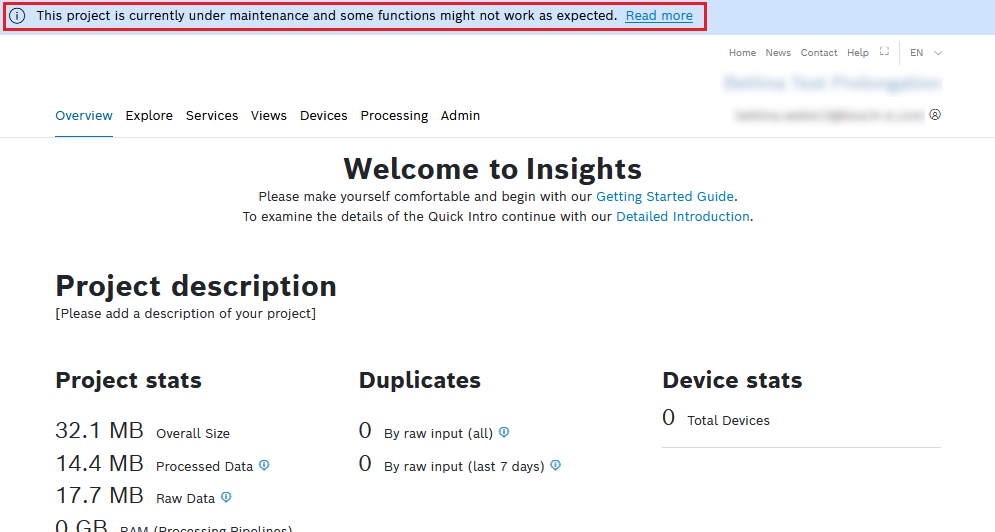The height and width of the screenshot is (532, 995).
Task: Click Read more in maintenance banner
Action: (659, 16)
